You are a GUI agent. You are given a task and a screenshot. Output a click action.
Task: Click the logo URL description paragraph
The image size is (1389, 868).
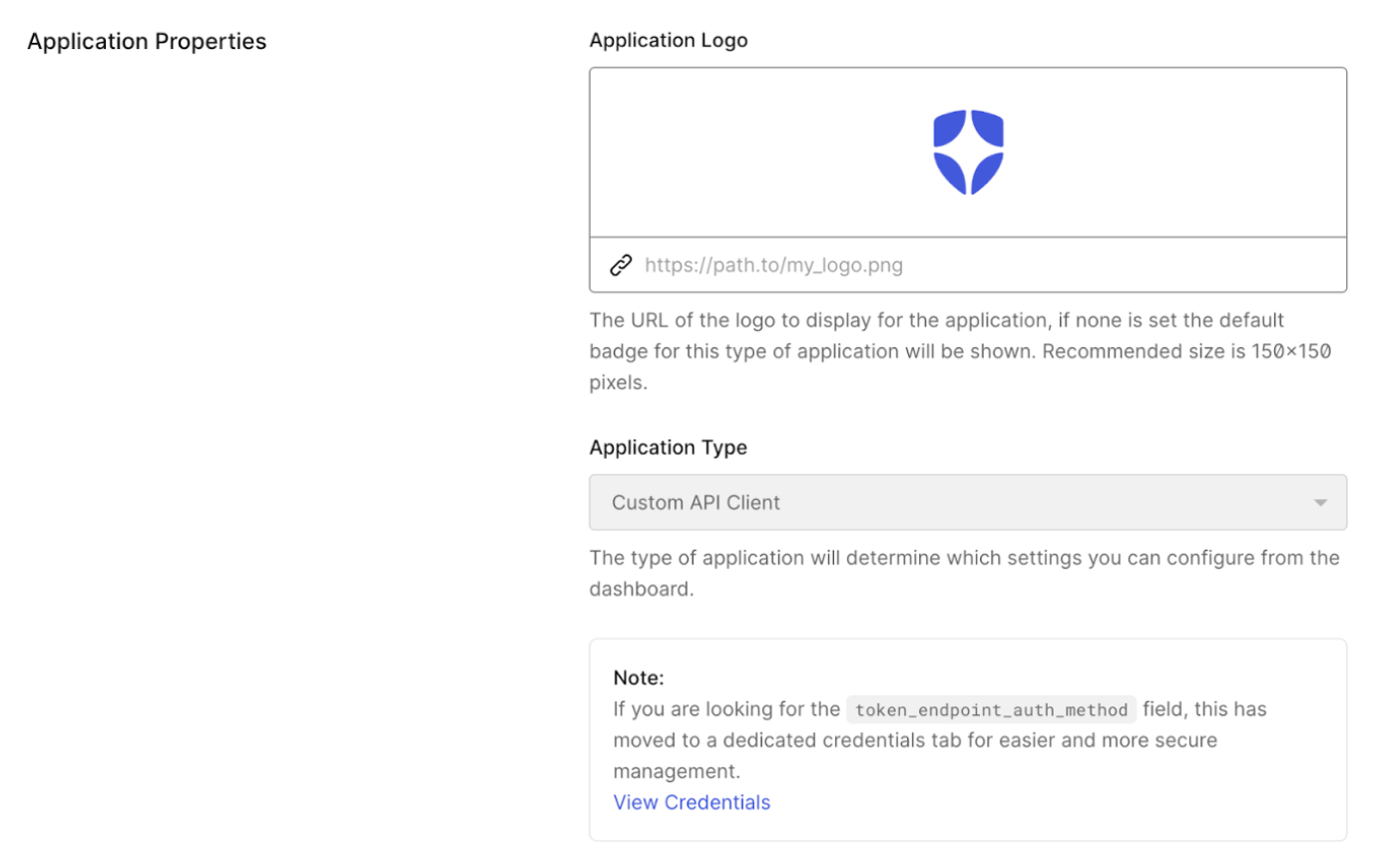click(960, 351)
